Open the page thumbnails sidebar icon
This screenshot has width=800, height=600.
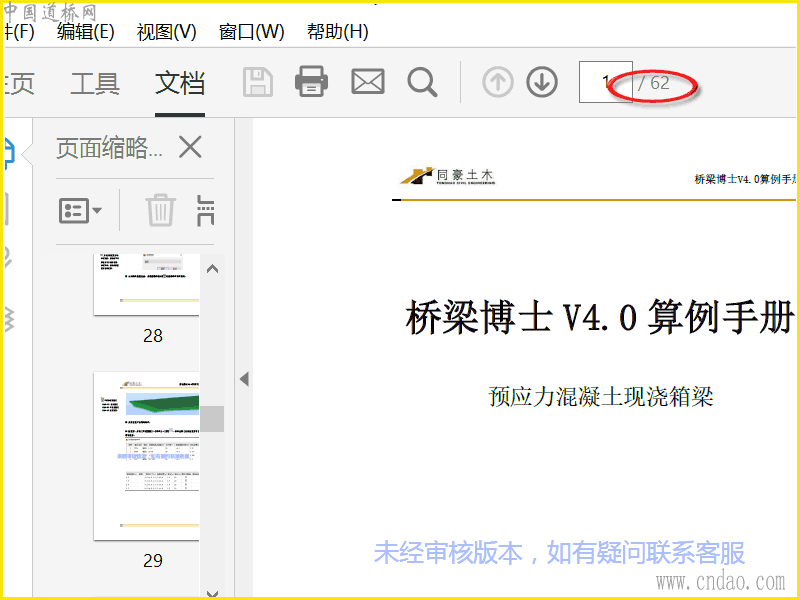pos(9,153)
